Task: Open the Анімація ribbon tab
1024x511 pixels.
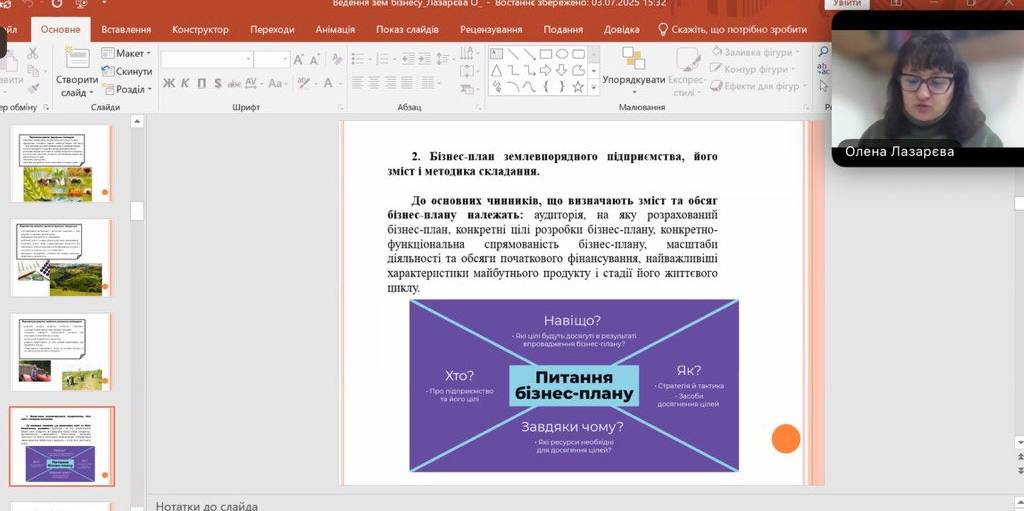Action: click(335, 29)
